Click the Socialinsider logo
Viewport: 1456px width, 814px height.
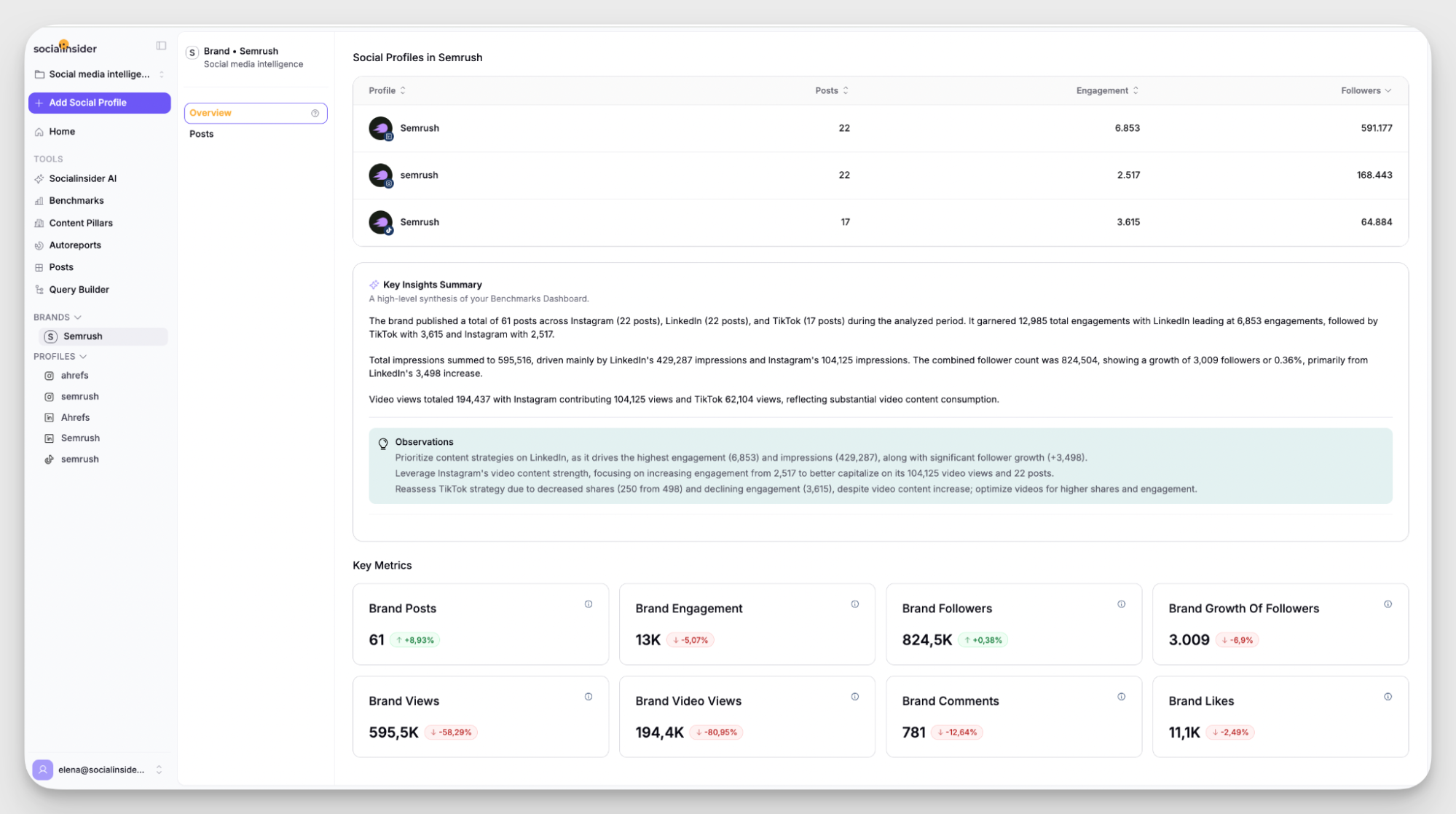coord(65,48)
